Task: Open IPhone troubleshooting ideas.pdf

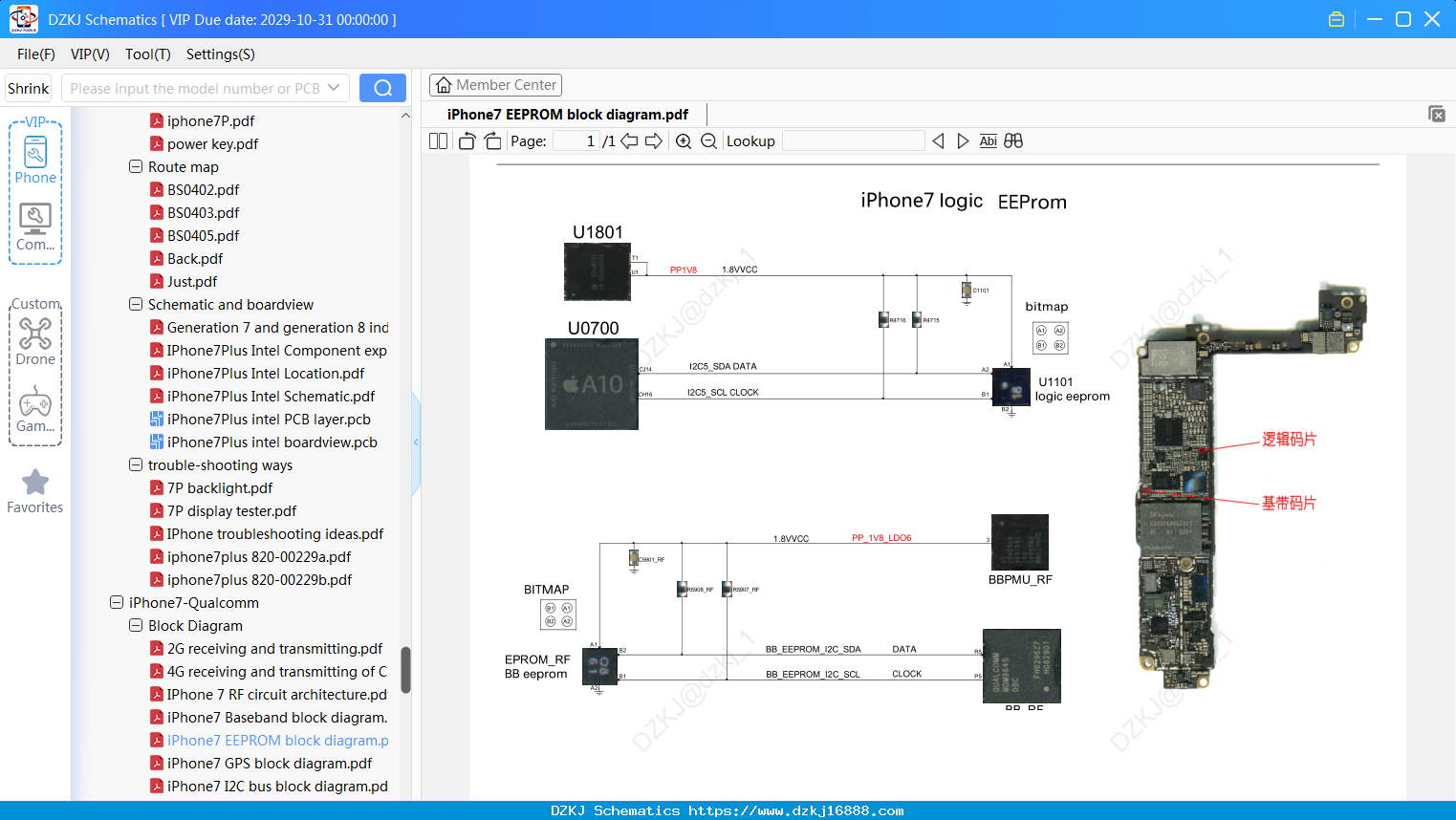Action: (x=275, y=533)
